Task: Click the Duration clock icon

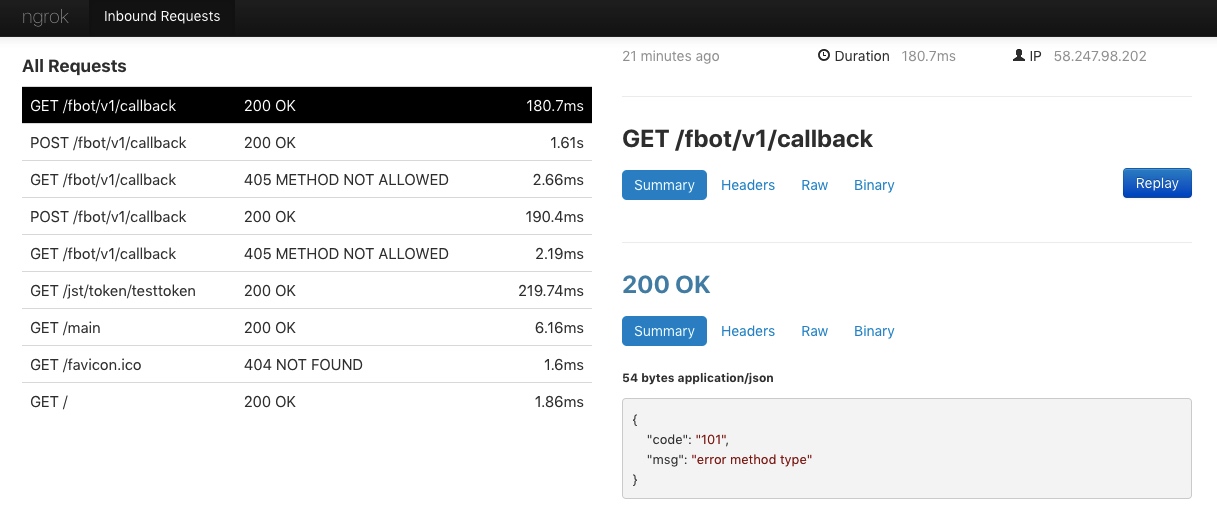Action: [x=824, y=56]
